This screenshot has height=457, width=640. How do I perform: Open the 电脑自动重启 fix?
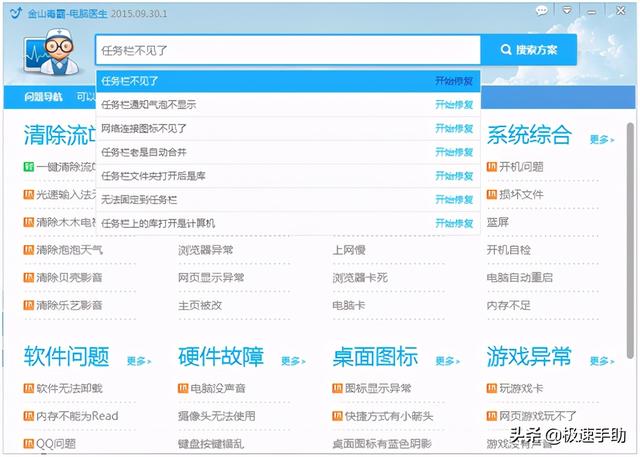pos(520,277)
